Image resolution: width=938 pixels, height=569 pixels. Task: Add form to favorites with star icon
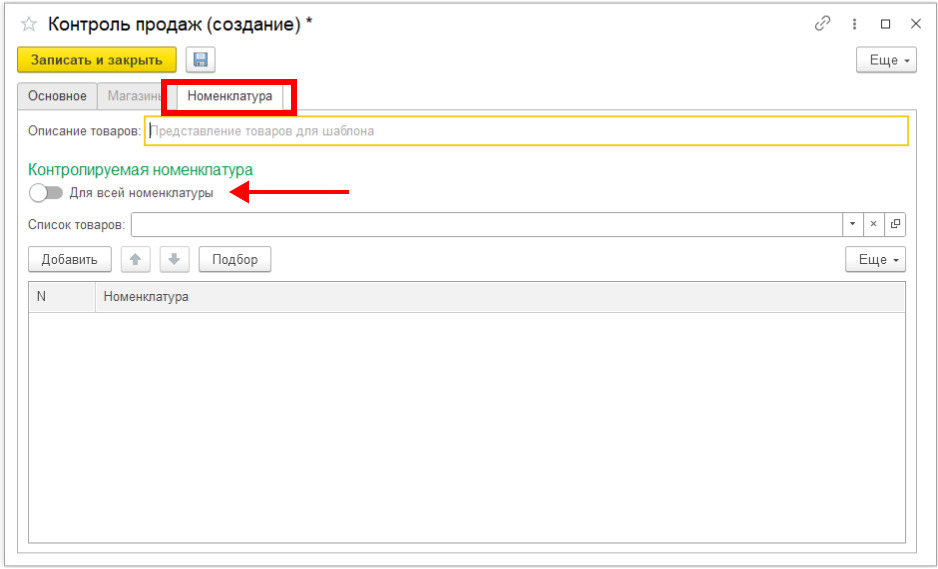click(x=29, y=25)
